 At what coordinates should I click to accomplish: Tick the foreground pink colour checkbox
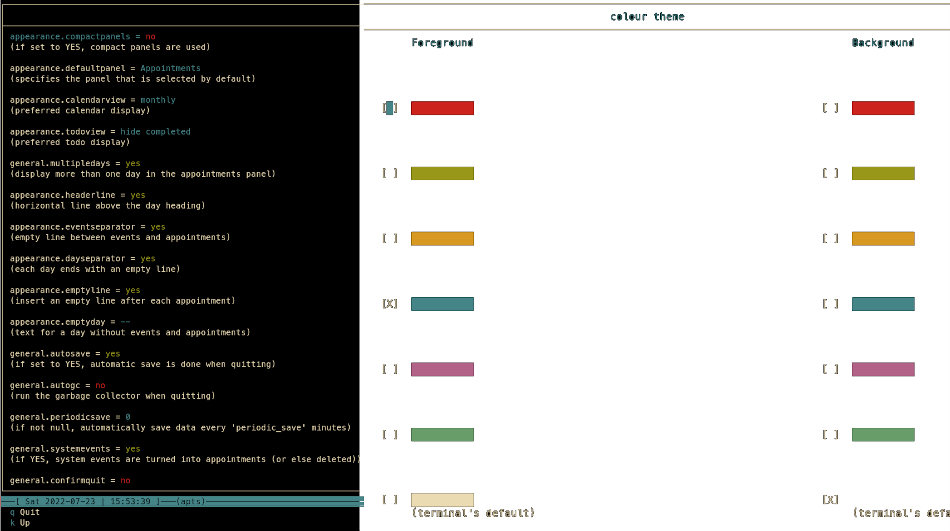point(390,369)
